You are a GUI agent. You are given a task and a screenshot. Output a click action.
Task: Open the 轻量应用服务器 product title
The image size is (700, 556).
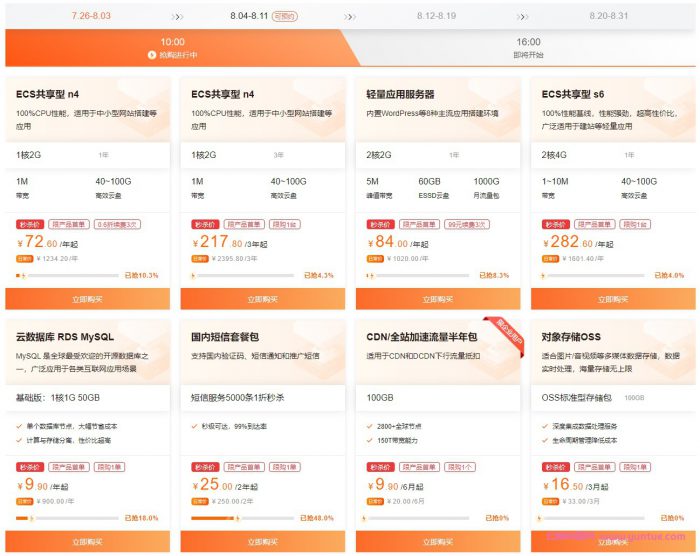tap(400, 94)
